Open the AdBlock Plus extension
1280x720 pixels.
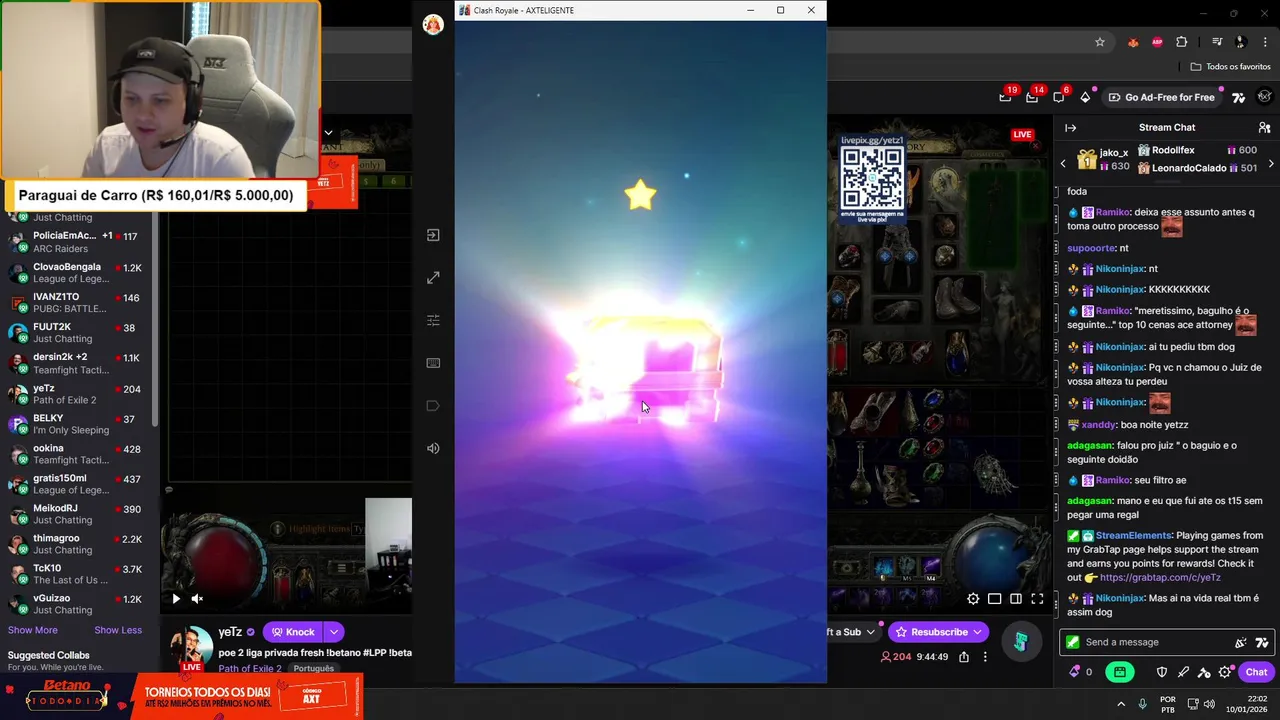coord(1157,42)
